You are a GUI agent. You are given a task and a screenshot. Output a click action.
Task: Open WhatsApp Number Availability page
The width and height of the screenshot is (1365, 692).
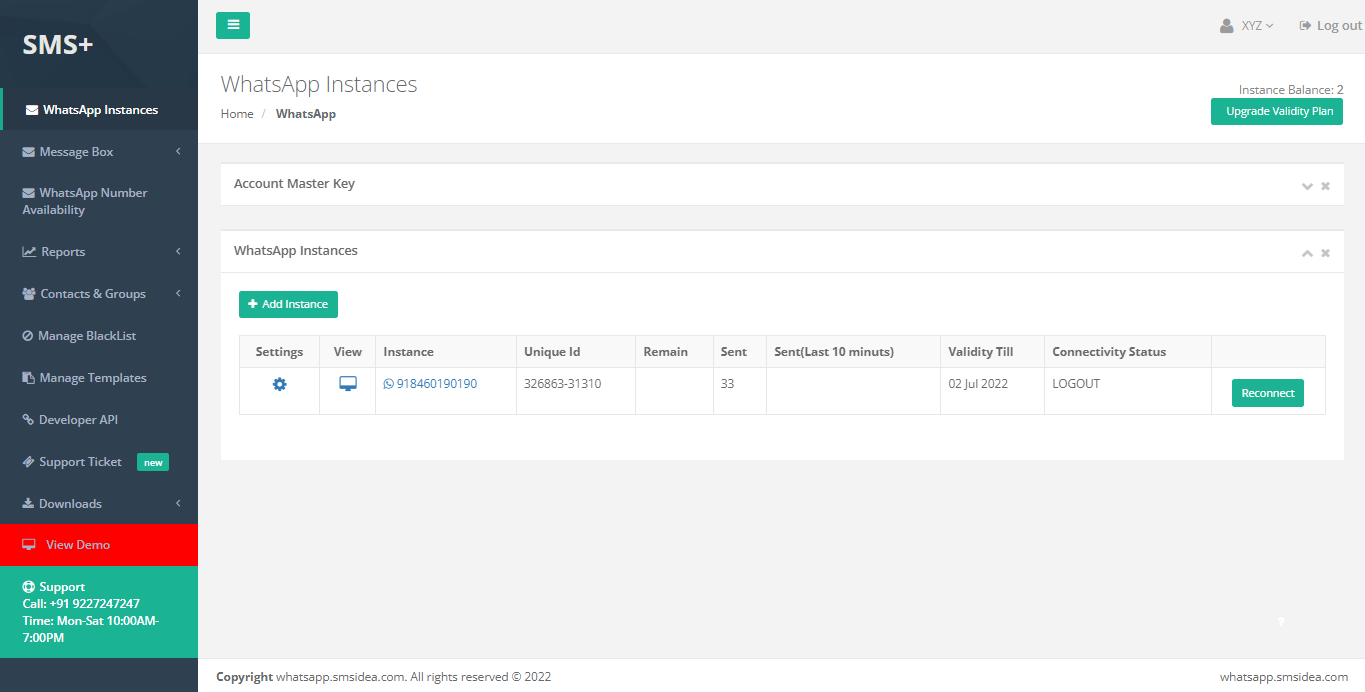[x=99, y=201]
